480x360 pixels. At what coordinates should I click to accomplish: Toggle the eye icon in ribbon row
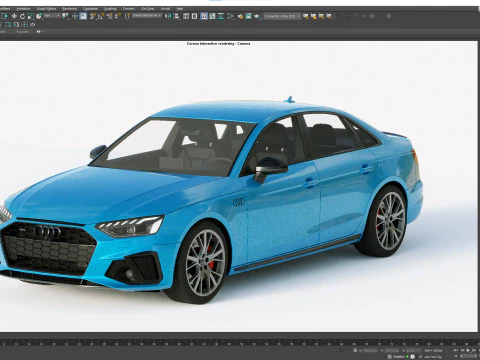pyautogui.click(x=38, y=31)
